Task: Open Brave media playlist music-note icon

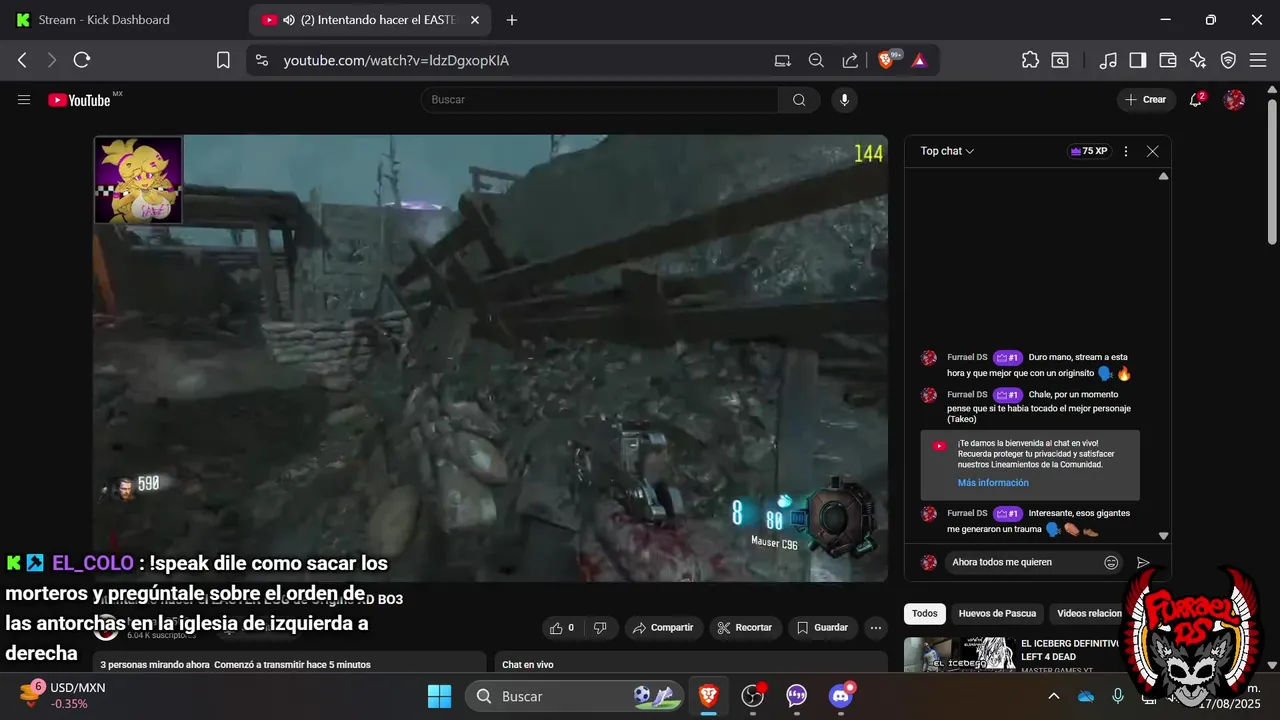Action: coord(1107,60)
